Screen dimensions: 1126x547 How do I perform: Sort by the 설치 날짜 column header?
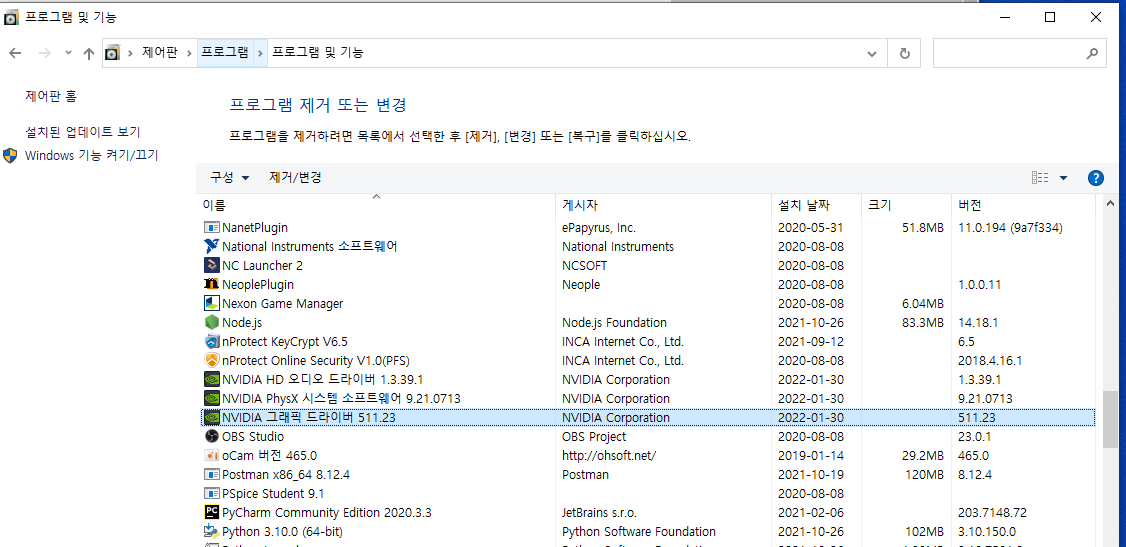click(x=816, y=205)
